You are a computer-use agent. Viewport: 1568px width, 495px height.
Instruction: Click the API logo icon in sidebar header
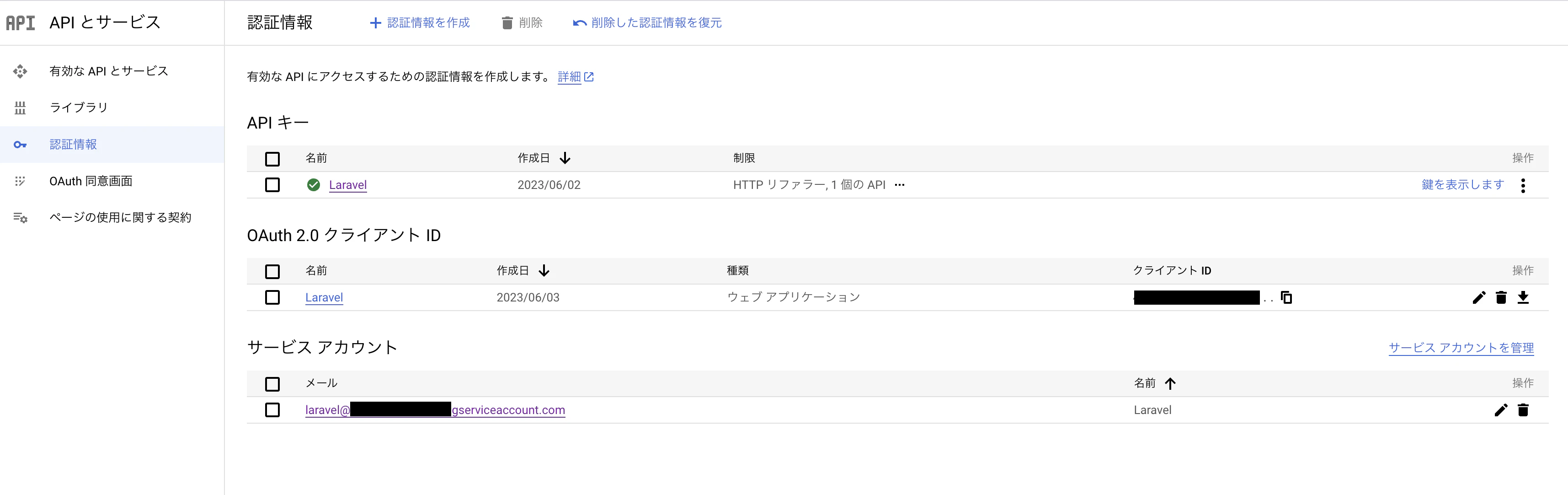20,22
